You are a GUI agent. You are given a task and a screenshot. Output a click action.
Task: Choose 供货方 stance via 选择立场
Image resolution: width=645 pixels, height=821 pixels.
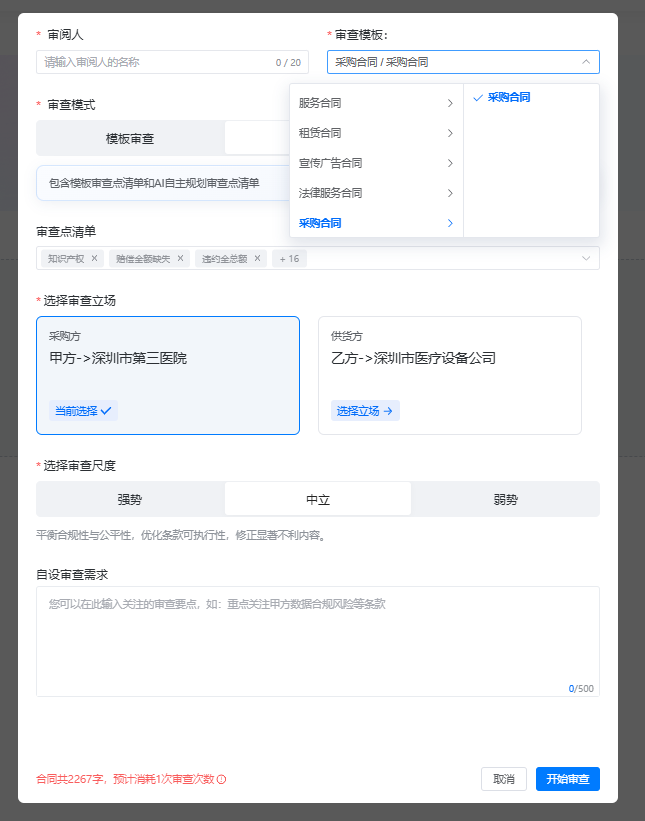click(x=365, y=410)
